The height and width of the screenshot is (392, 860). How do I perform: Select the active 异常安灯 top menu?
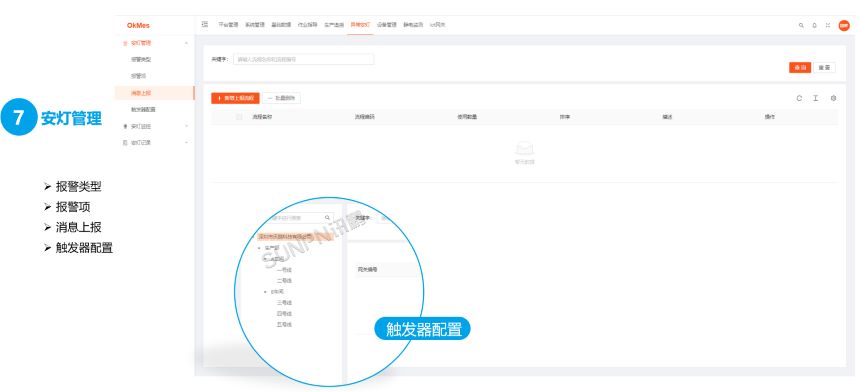coord(360,25)
